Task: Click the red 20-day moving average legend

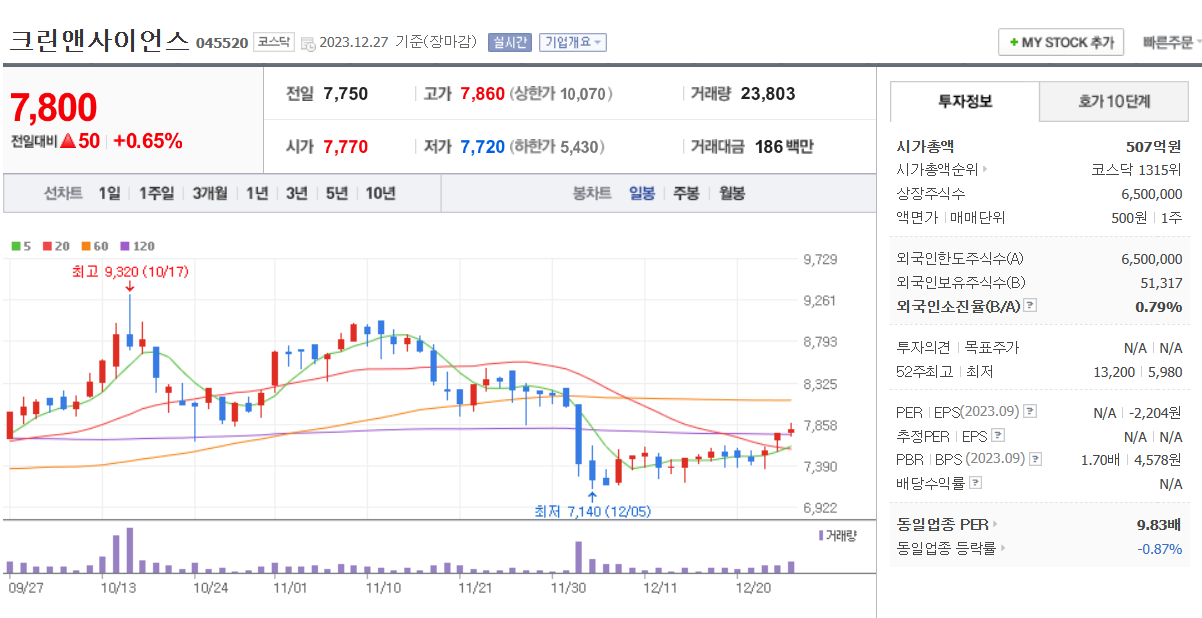Action: click(56, 246)
